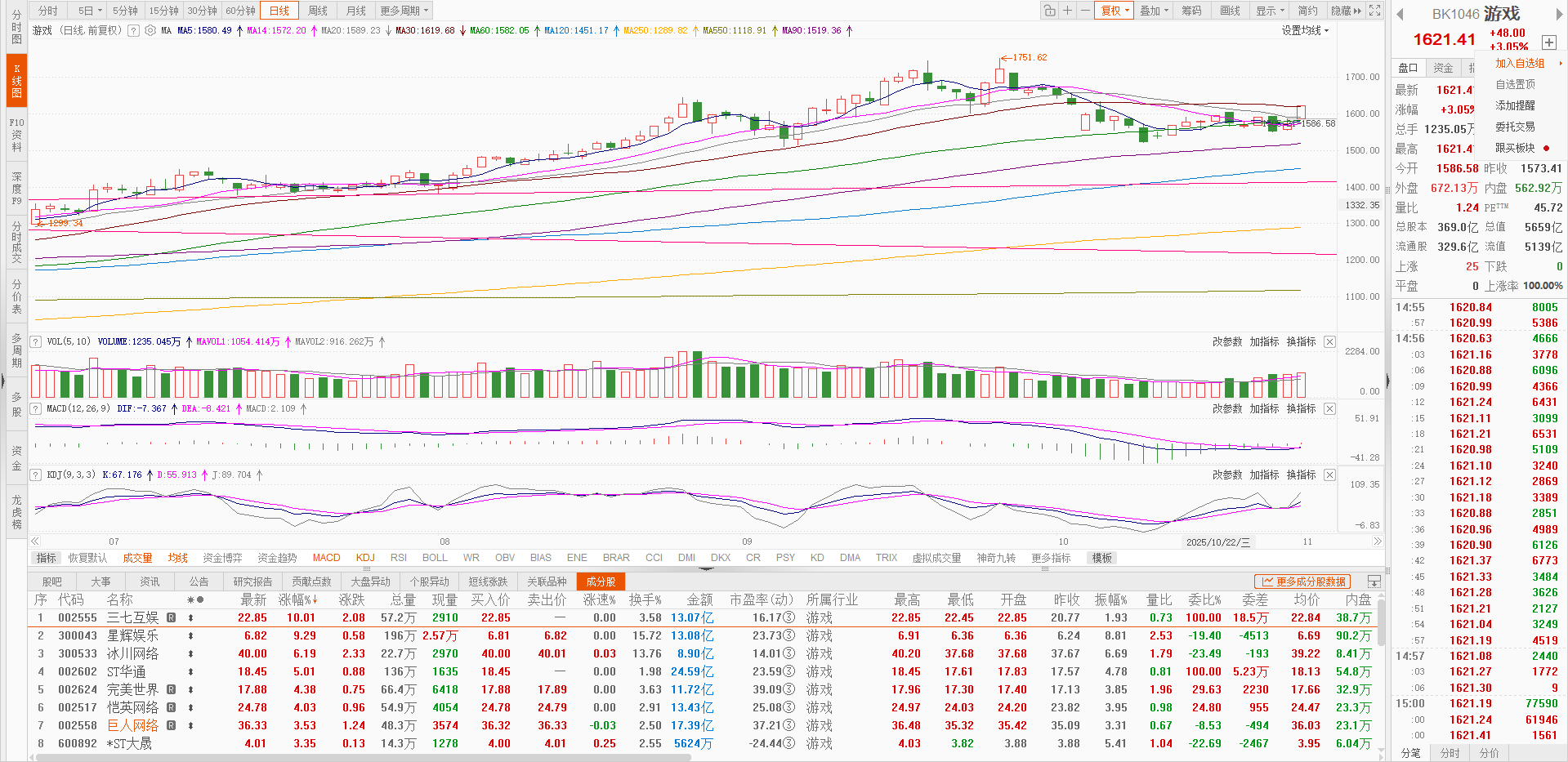The height and width of the screenshot is (762, 1568).
Task: Turn off the KDJ indicator toggle
Action: (365, 558)
